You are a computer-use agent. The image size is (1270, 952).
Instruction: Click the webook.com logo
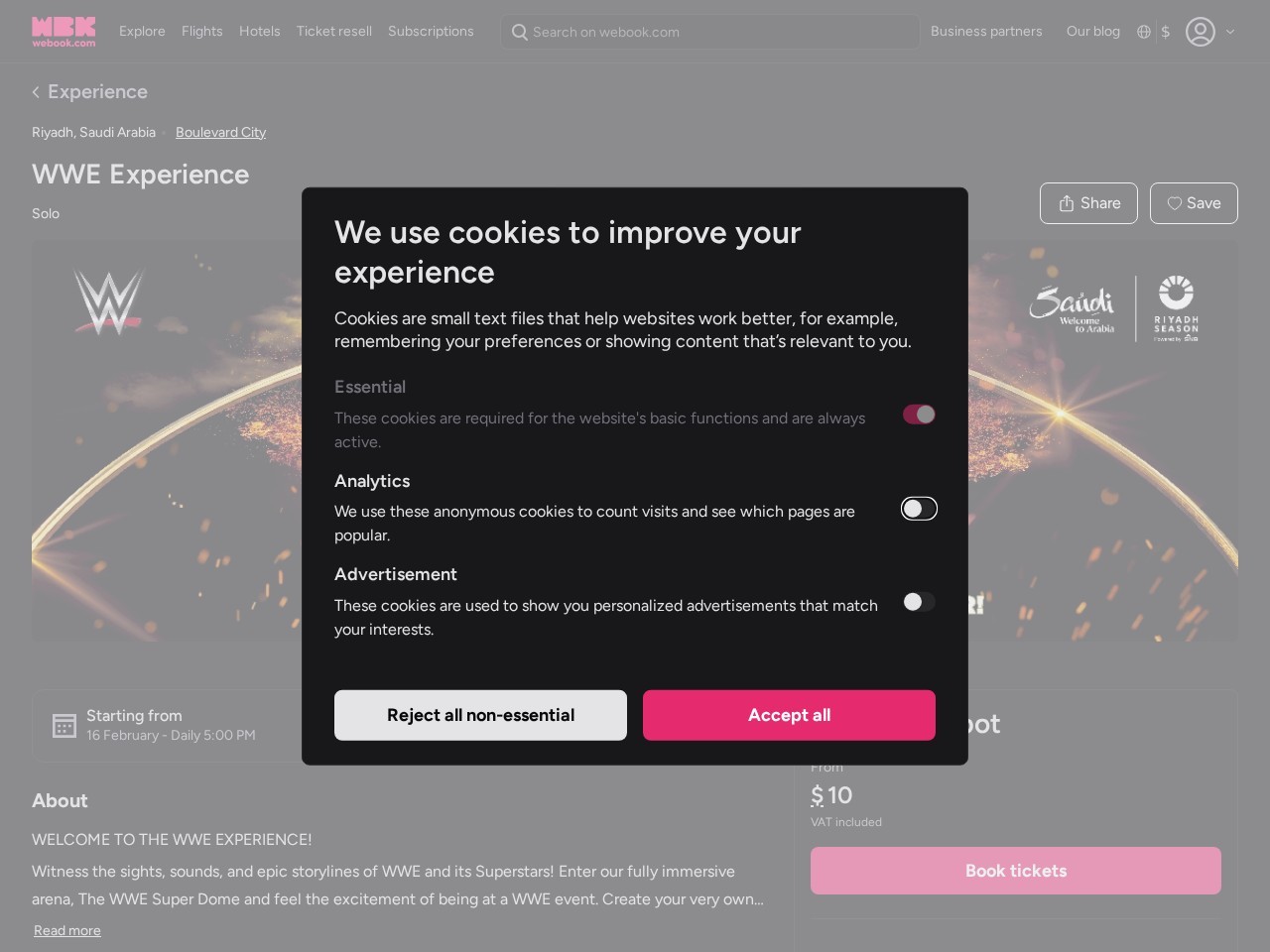coord(63,31)
